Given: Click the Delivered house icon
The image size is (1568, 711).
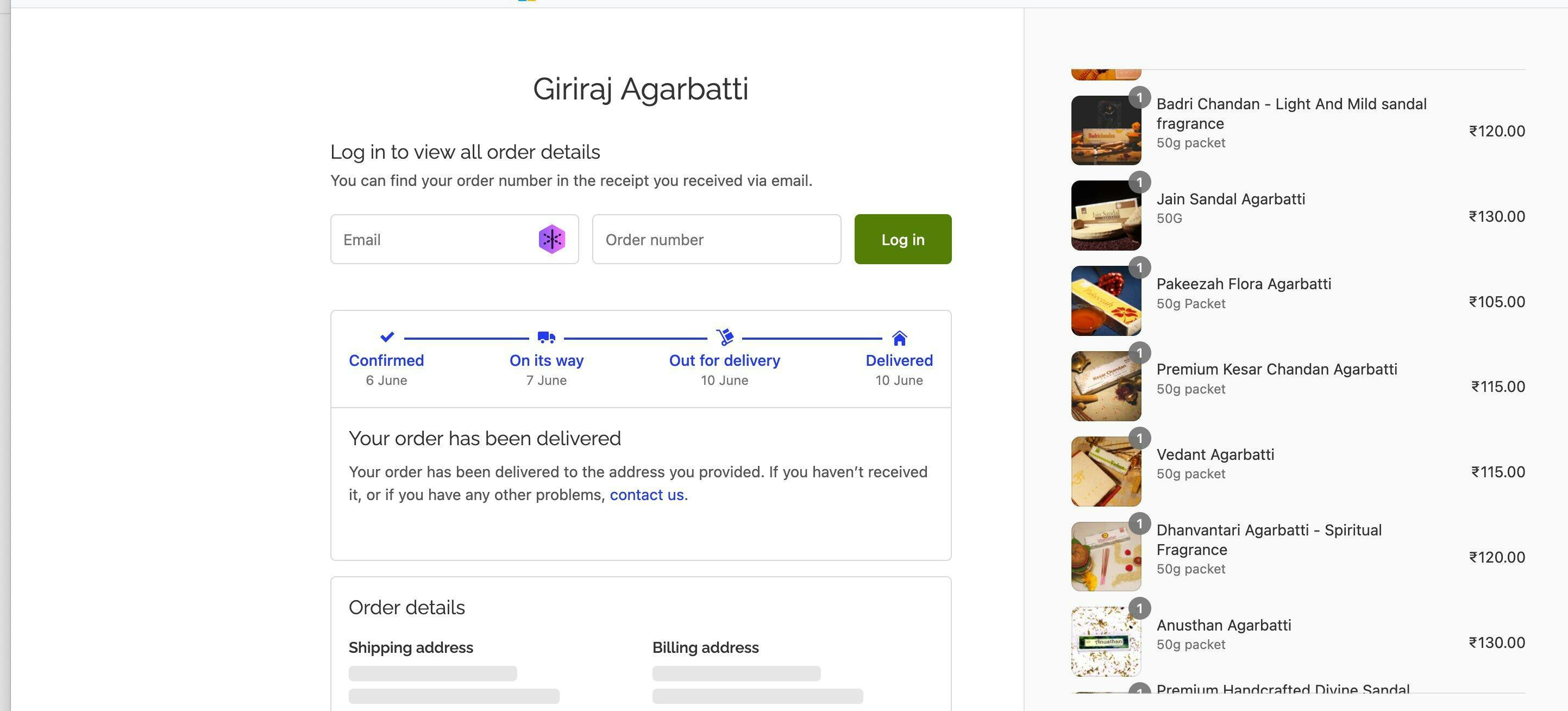Looking at the screenshot, I should 899,337.
